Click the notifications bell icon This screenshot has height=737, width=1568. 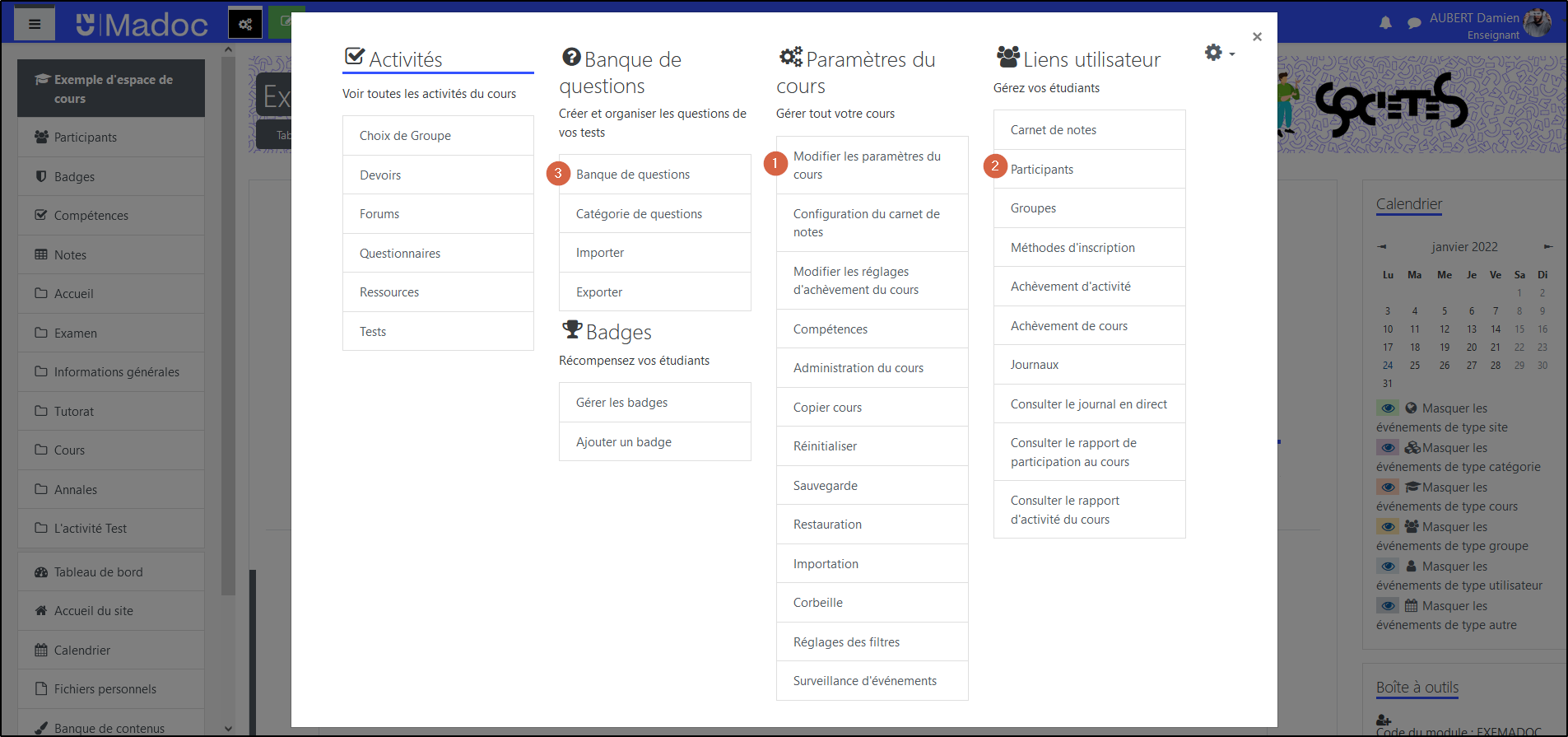(1385, 23)
